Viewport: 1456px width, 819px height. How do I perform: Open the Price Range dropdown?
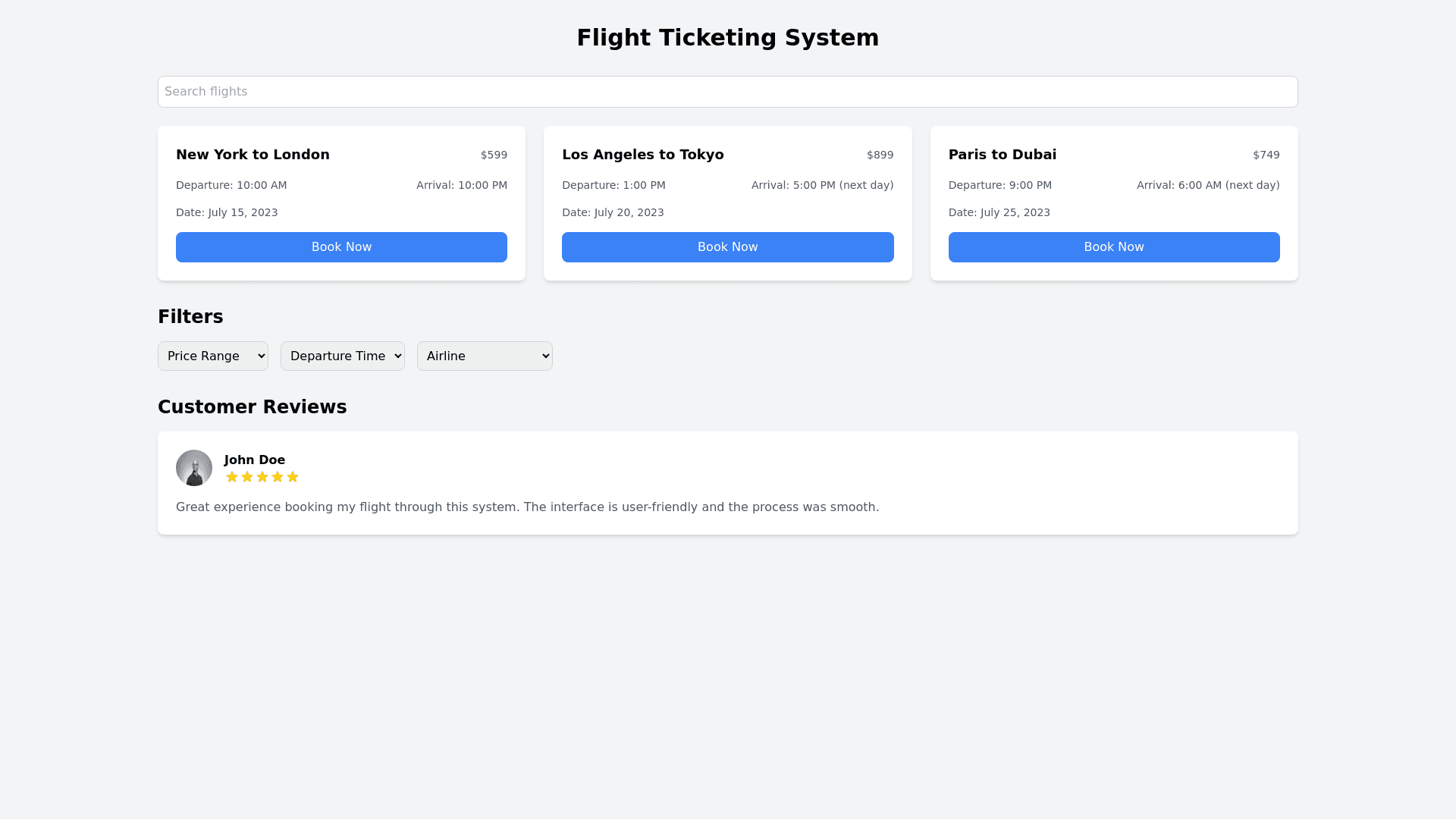213,356
